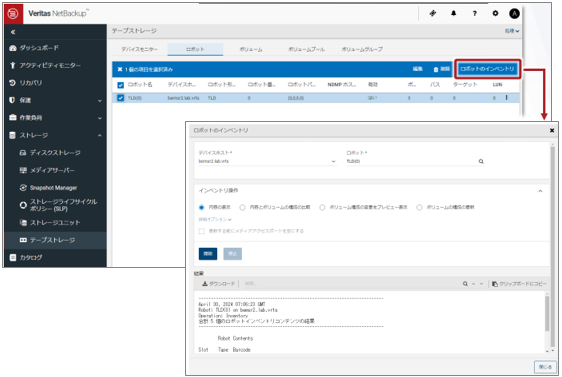Click the LUN column header
The width and height of the screenshot is (562, 377).
pos(497,85)
